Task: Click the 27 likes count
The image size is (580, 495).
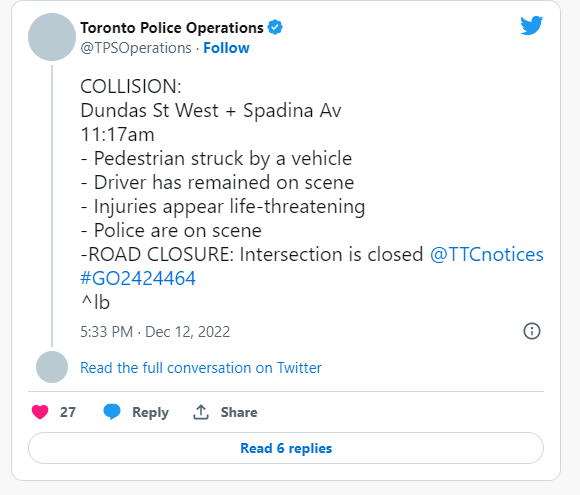Action: [68, 412]
